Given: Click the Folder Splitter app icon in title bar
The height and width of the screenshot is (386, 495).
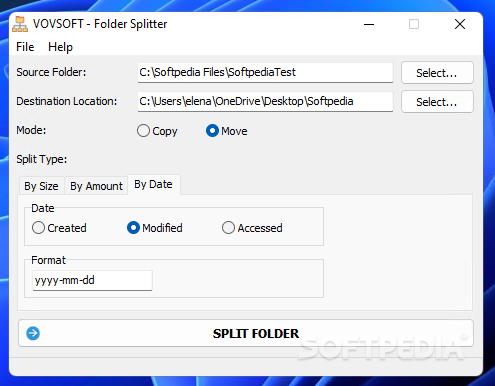Looking at the screenshot, I should tap(20, 24).
